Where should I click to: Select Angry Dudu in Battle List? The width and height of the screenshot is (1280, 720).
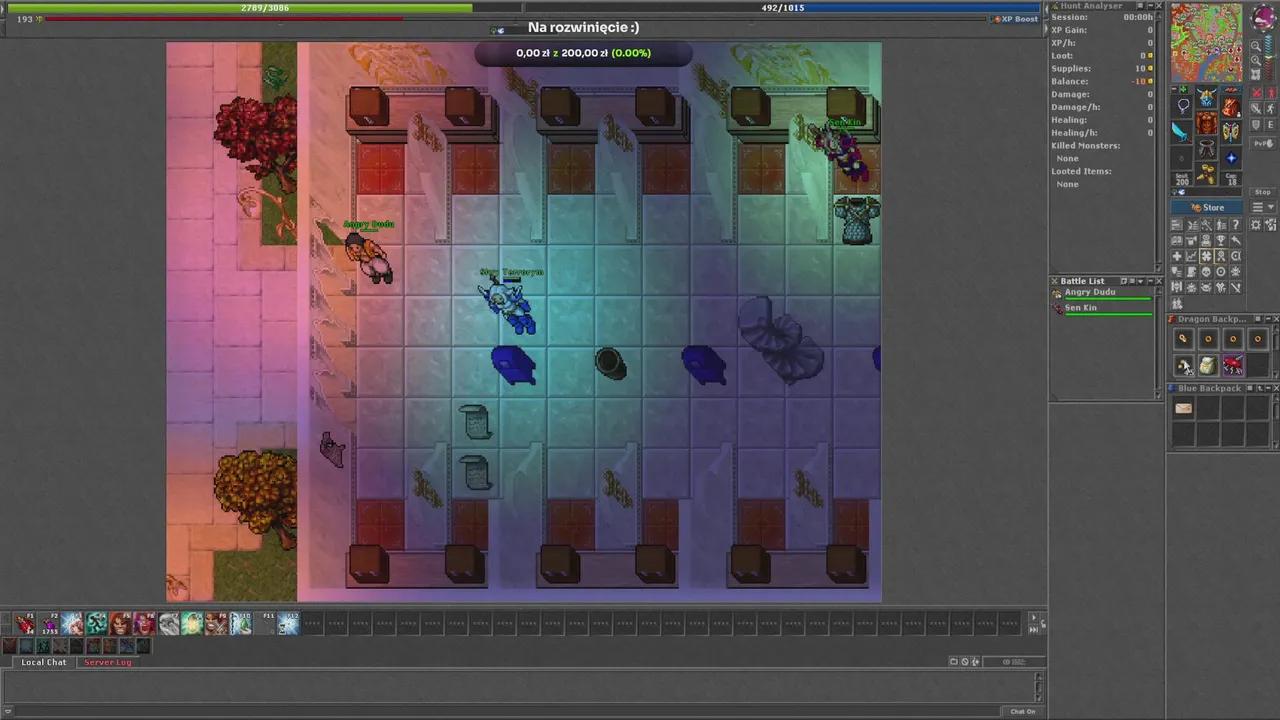pyautogui.click(x=1090, y=293)
